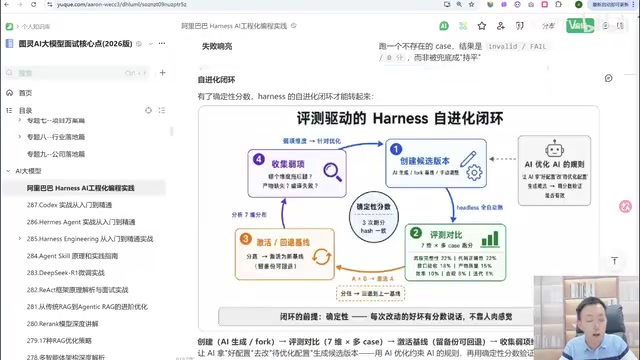640x360 pixels.
Task: Select 目录 in sidebar
Action: tap(25, 111)
